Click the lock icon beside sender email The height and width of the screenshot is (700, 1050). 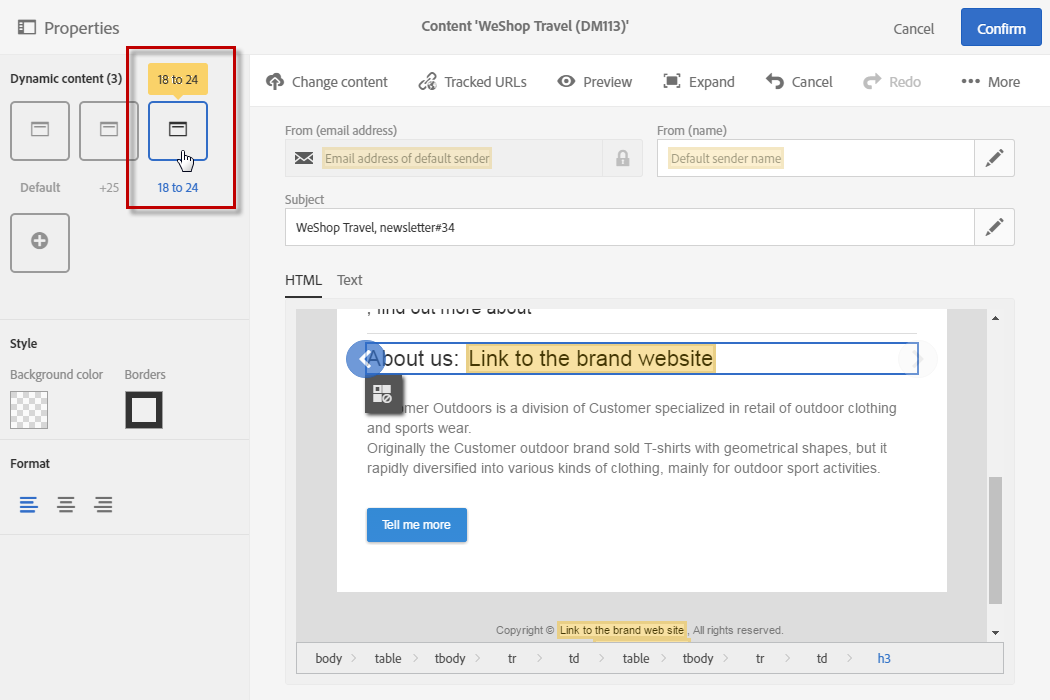[x=622, y=158]
